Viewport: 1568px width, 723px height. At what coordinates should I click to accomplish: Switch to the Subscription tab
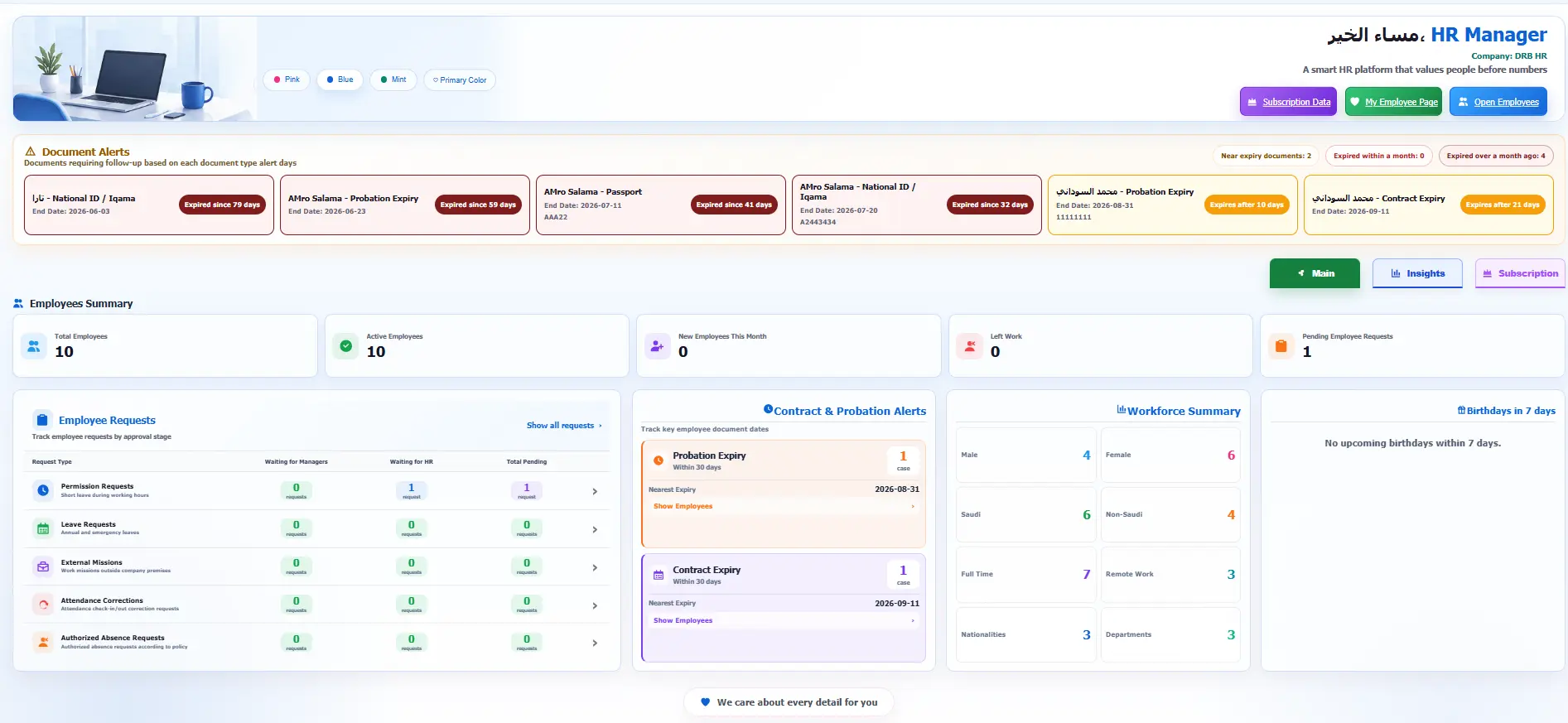(x=1520, y=273)
